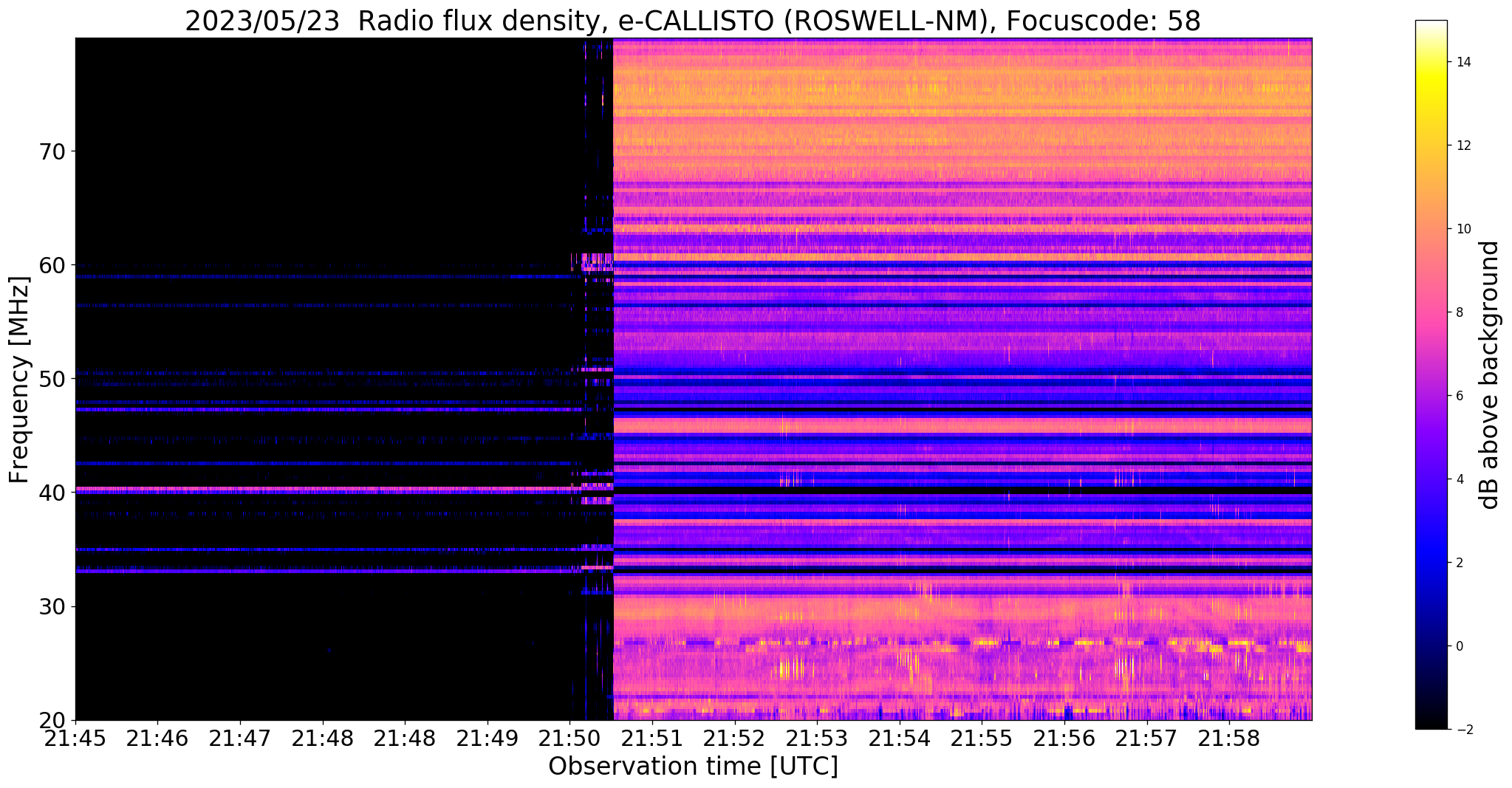1512x788 pixels.
Task: Click the 21:52 time tick label
Action: [x=734, y=738]
